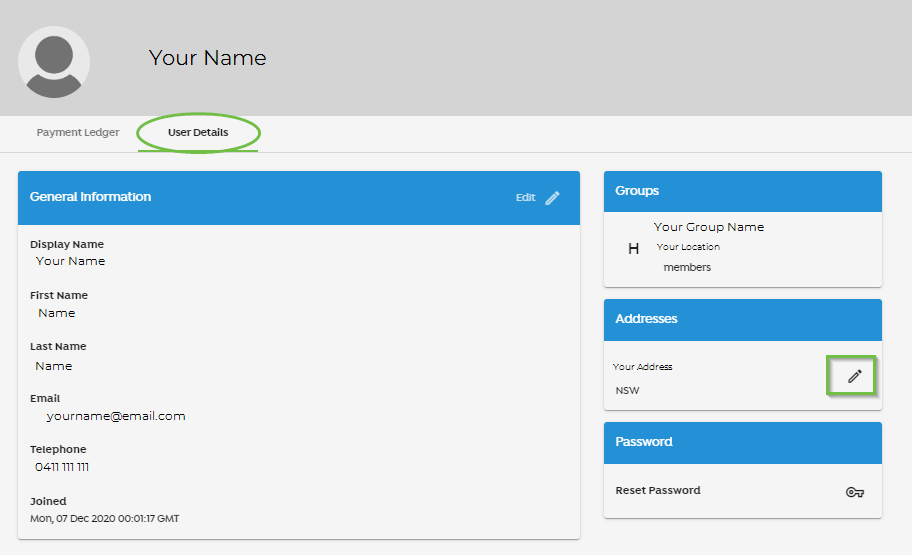912x555 pixels.
Task: Click the Your Name page heading
Action: [x=208, y=58]
